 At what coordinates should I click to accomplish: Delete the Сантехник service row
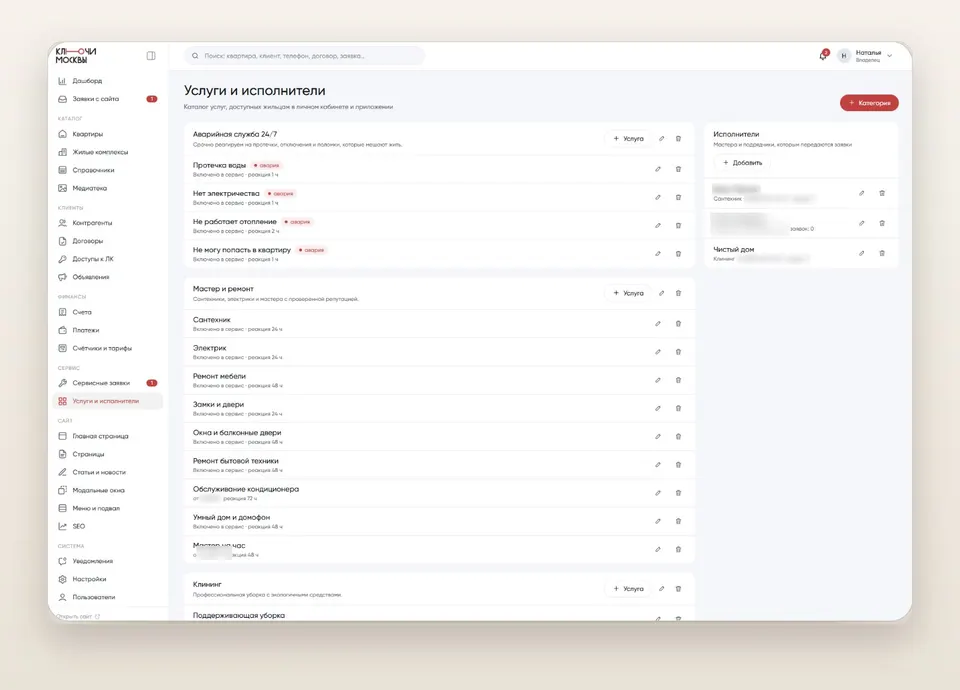[678, 324]
